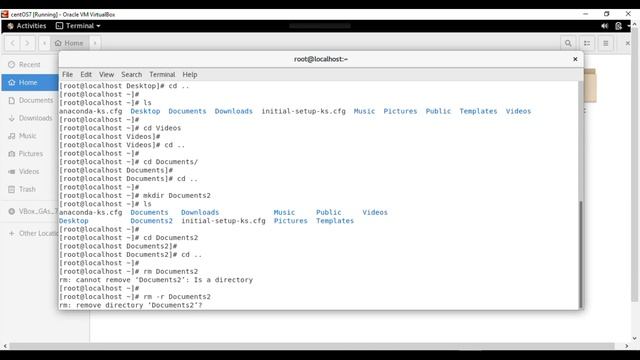Open search in Files window
This screenshot has height=360, width=640.
click(568, 43)
